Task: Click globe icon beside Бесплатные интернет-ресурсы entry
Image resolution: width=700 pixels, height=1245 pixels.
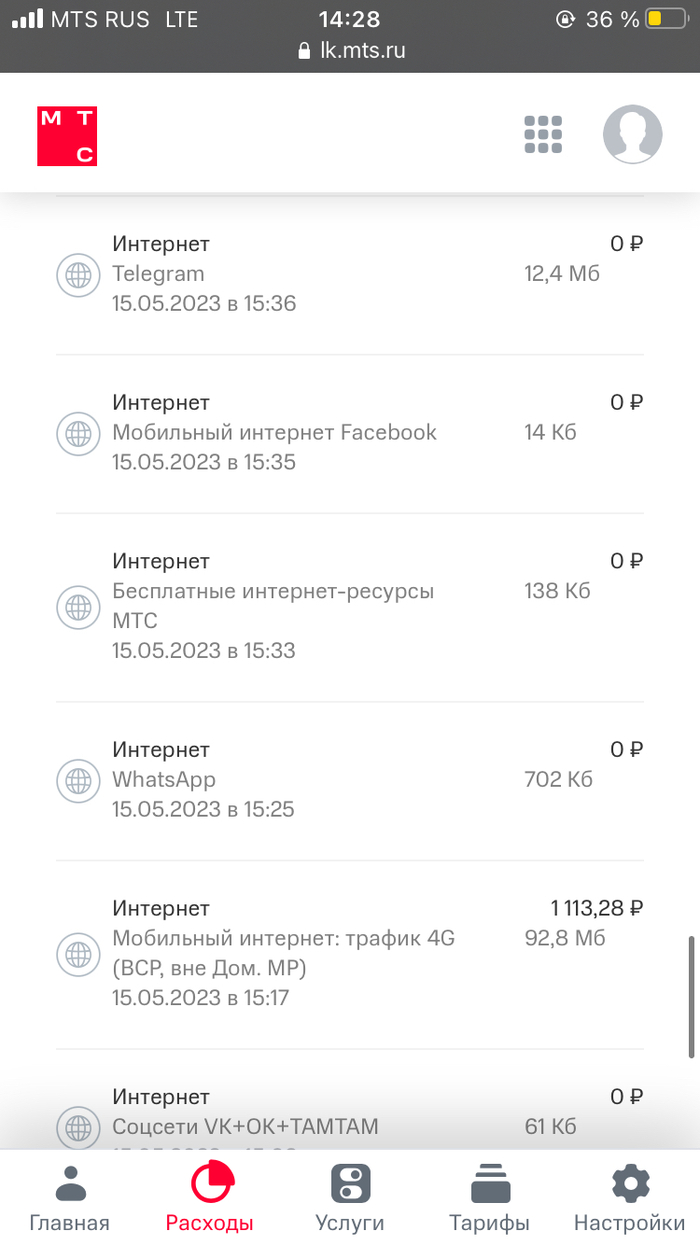Action: click(x=77, y=606)
